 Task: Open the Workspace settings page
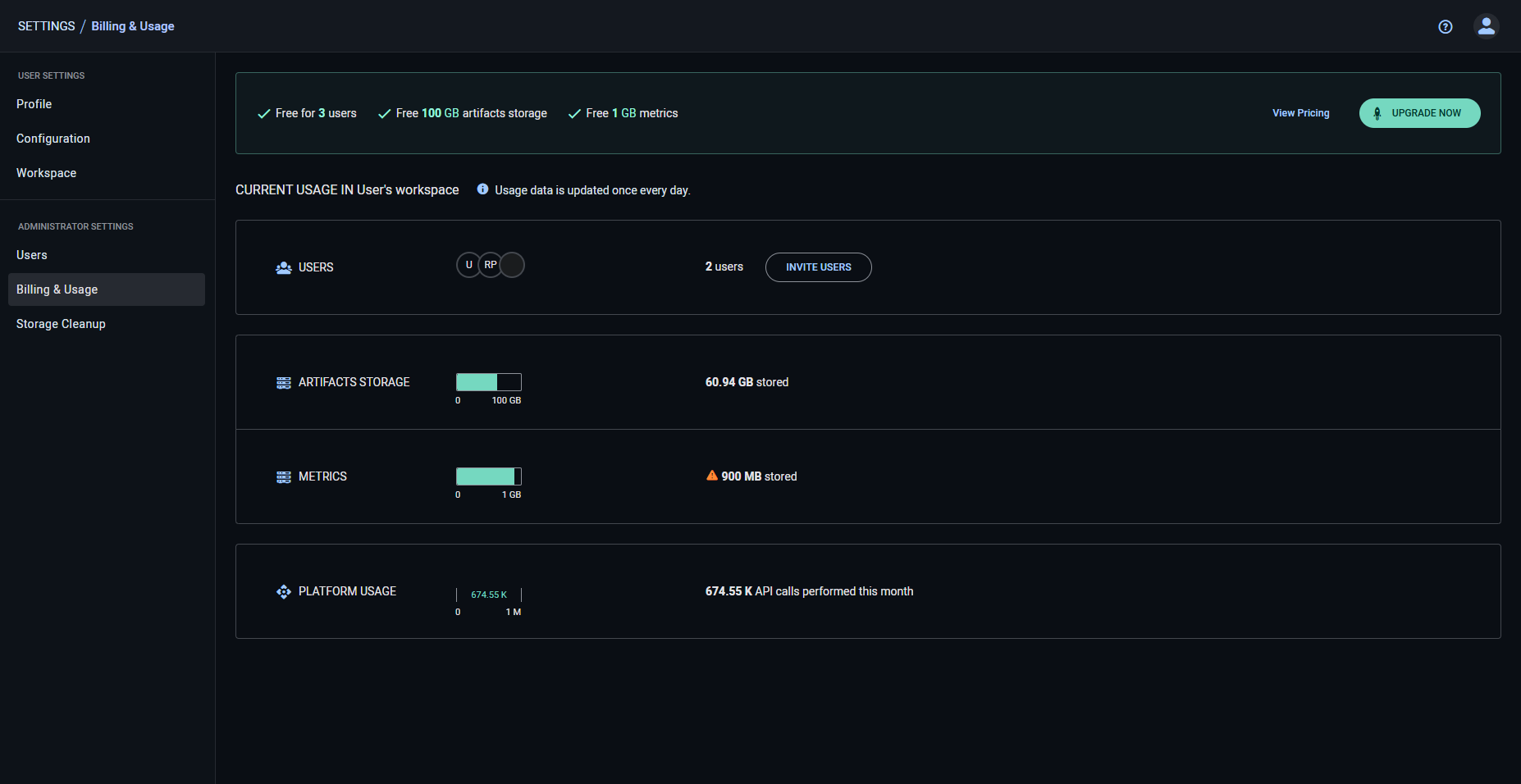point(46,173)
